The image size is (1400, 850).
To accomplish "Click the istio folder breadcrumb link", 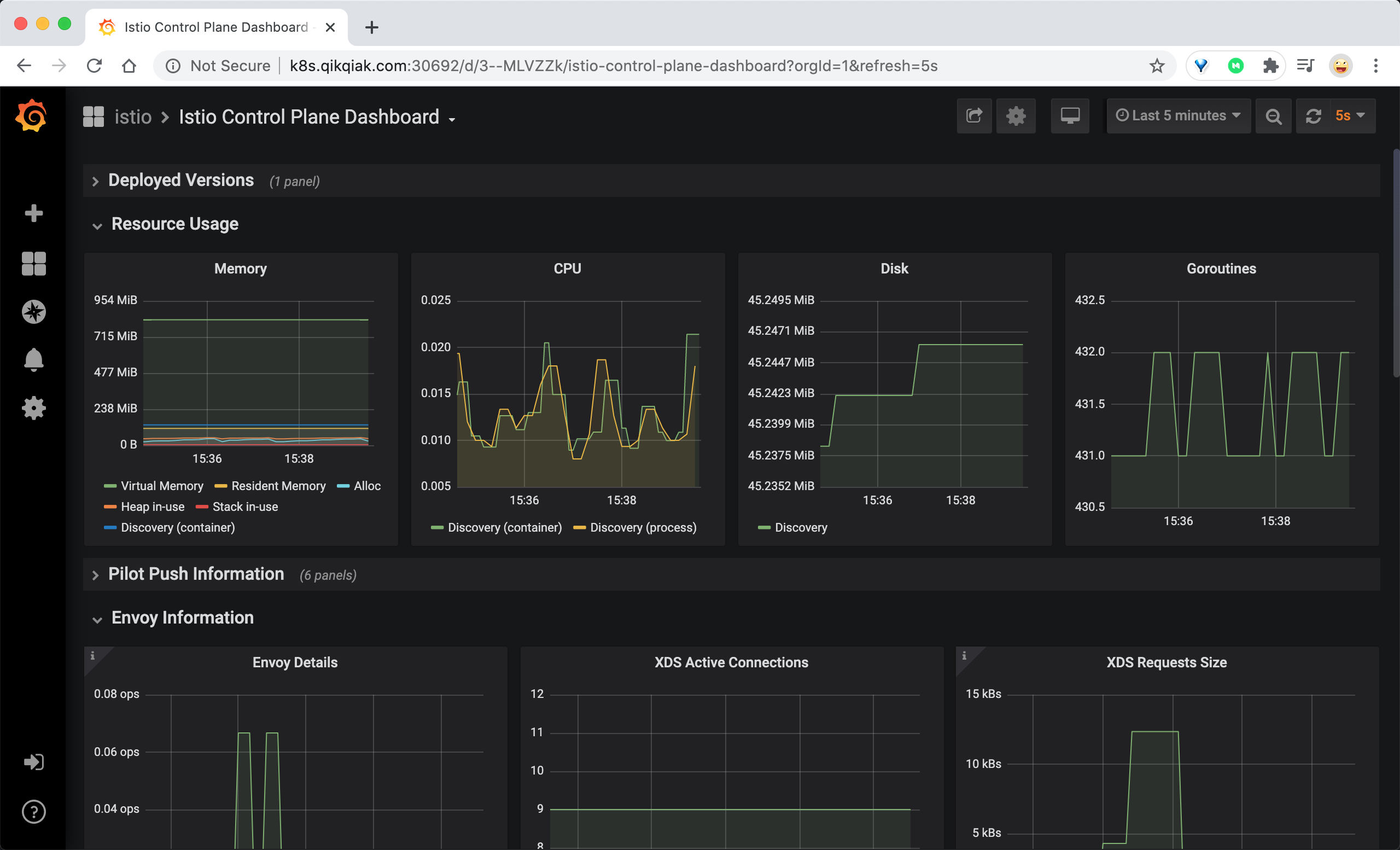I will tap(133, 117).
